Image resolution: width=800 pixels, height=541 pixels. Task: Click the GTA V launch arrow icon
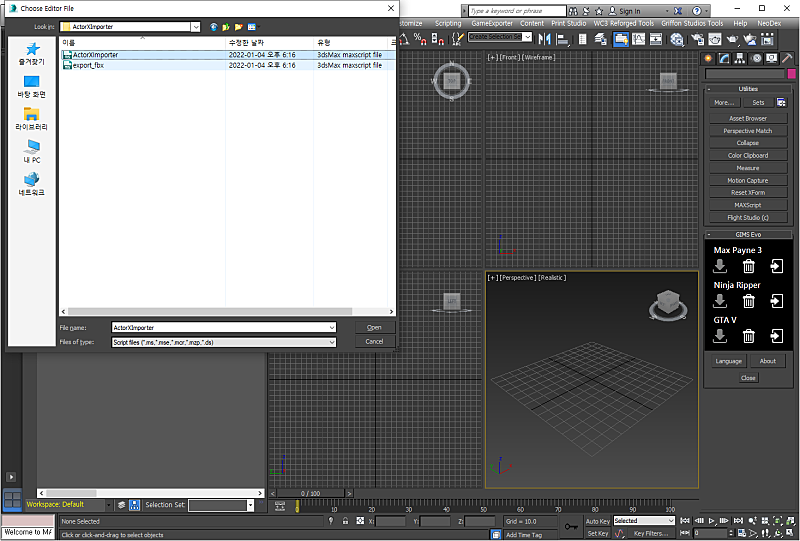coord(777,336)
